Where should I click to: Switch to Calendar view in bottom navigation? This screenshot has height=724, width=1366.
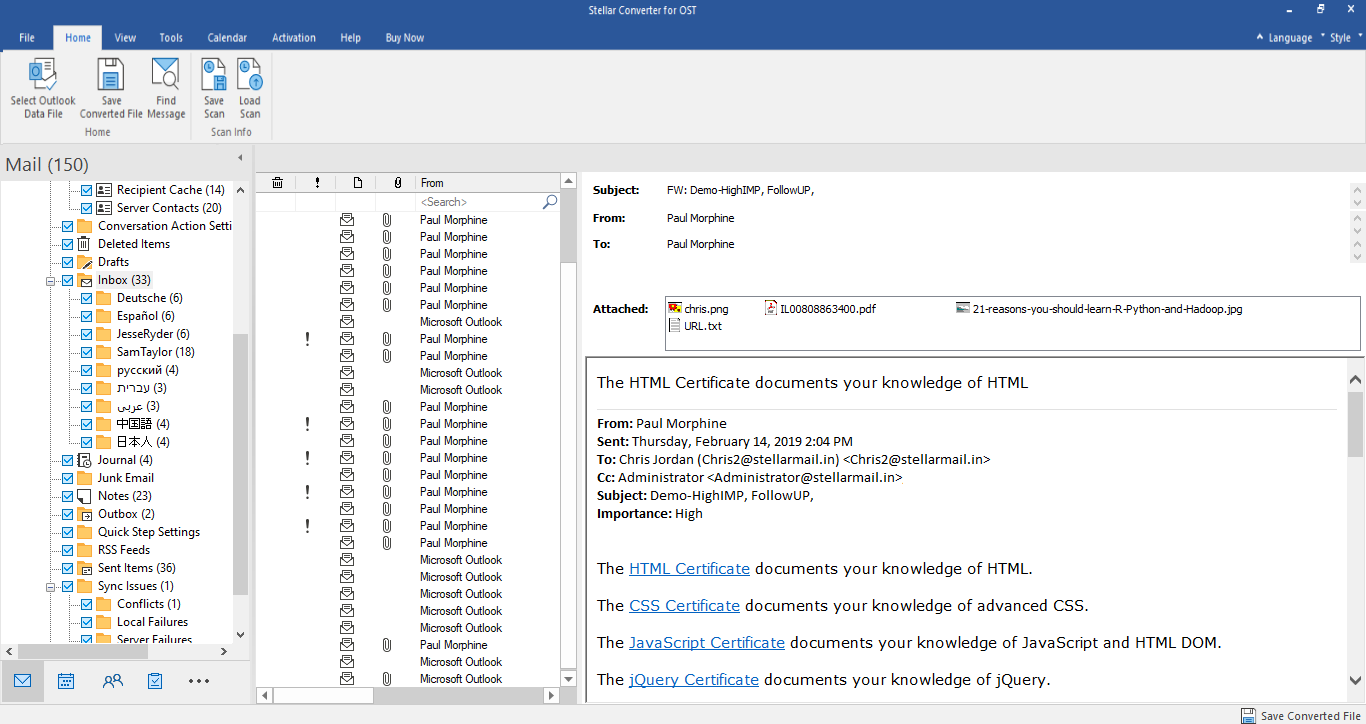click(x=66, y=681)
